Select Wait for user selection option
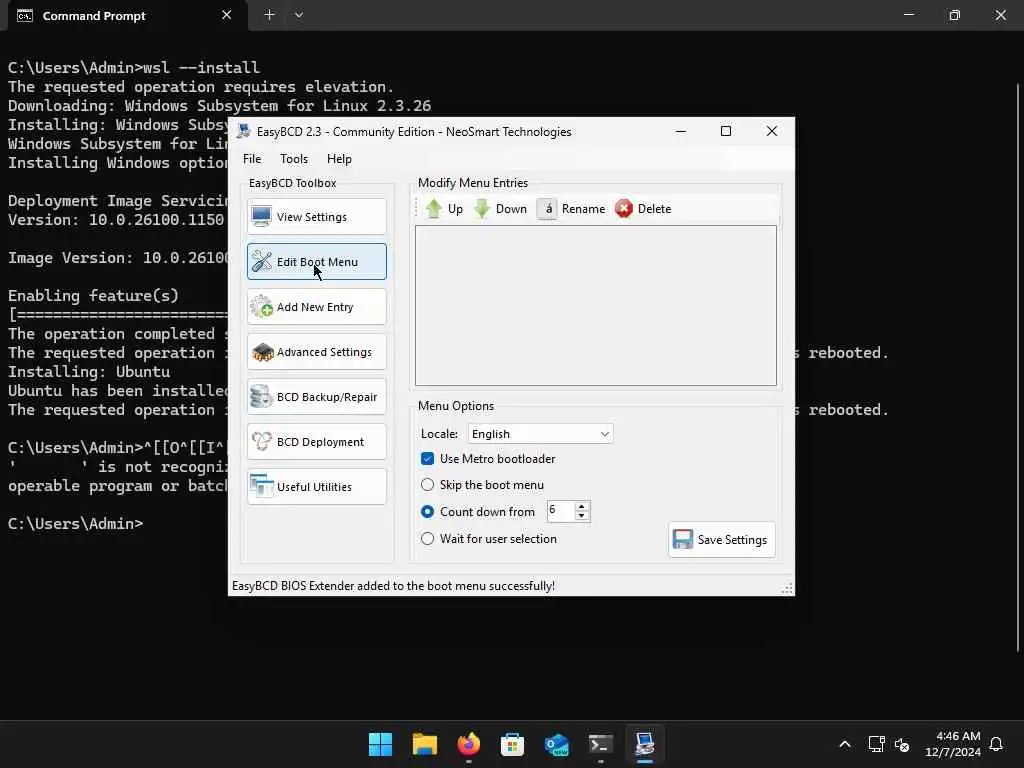The width and height of the screenshot is (1024, 768). tap(428, 539)
